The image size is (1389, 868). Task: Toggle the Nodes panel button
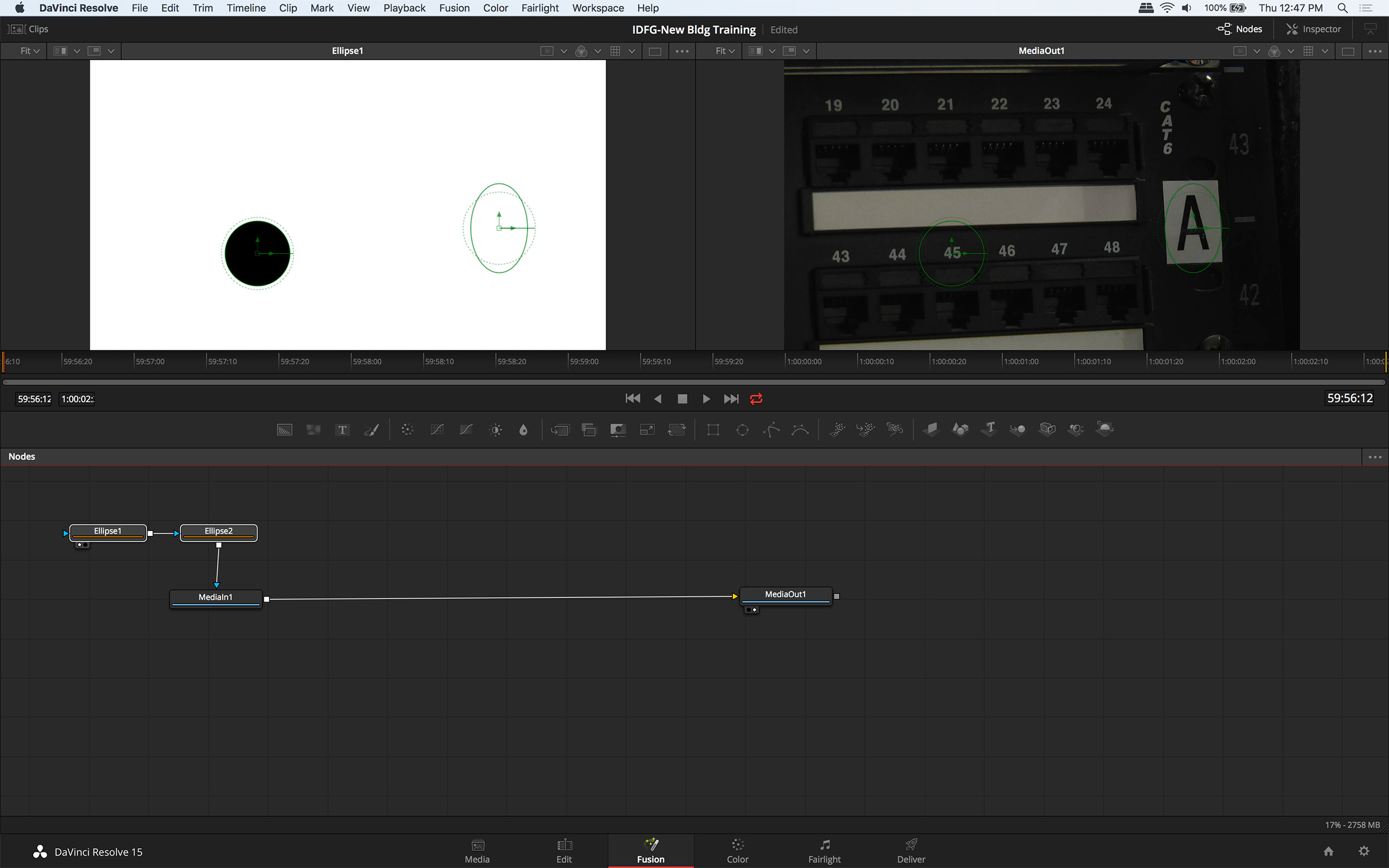coord(1239,29)
